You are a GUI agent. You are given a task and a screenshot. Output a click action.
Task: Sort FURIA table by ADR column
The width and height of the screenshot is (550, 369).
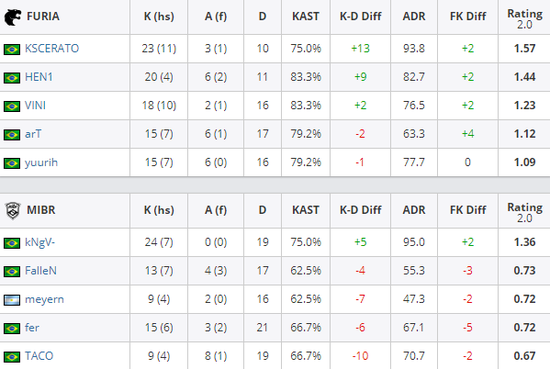(414, 16)
